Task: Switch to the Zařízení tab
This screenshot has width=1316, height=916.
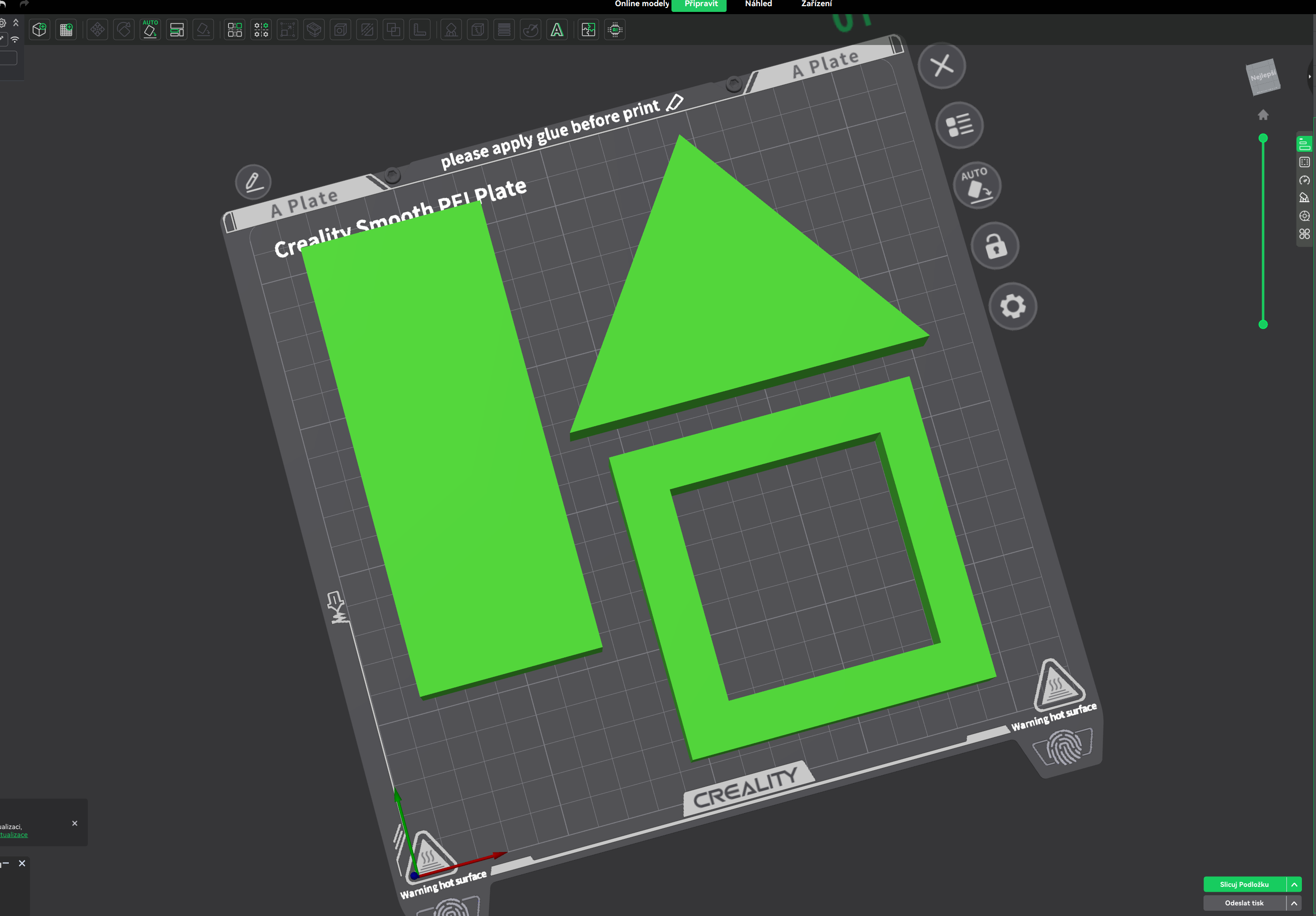Action: point(816,4)
